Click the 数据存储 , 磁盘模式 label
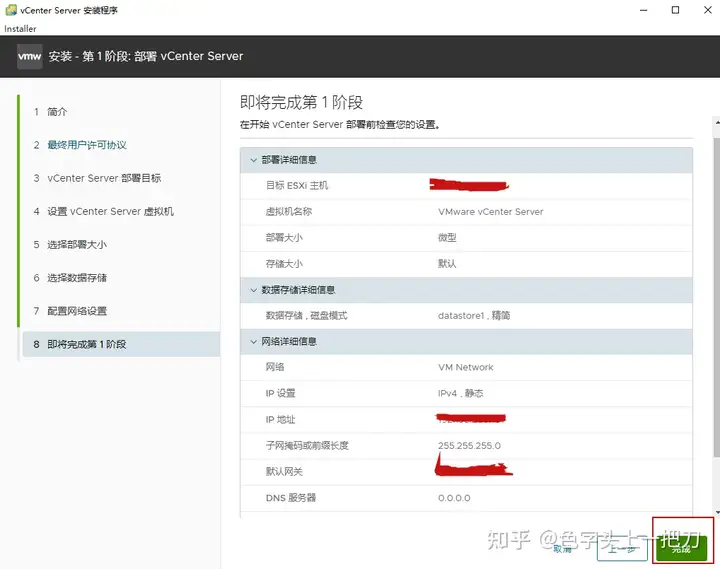 tap(306, 315)
